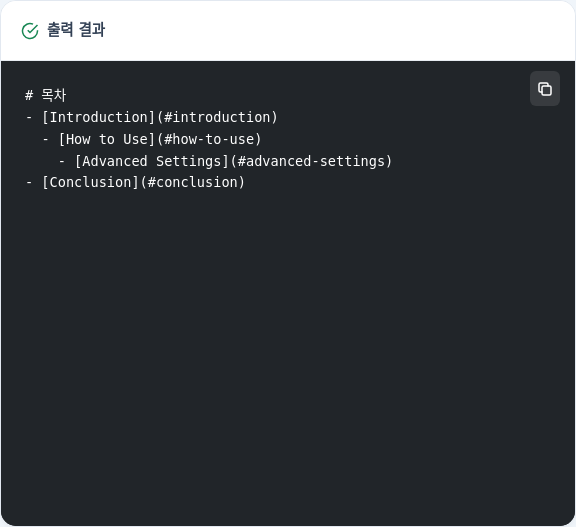Click the green checkmark circle icon
The width and height of the screenshot is (576, 527).
pos(30,31)
